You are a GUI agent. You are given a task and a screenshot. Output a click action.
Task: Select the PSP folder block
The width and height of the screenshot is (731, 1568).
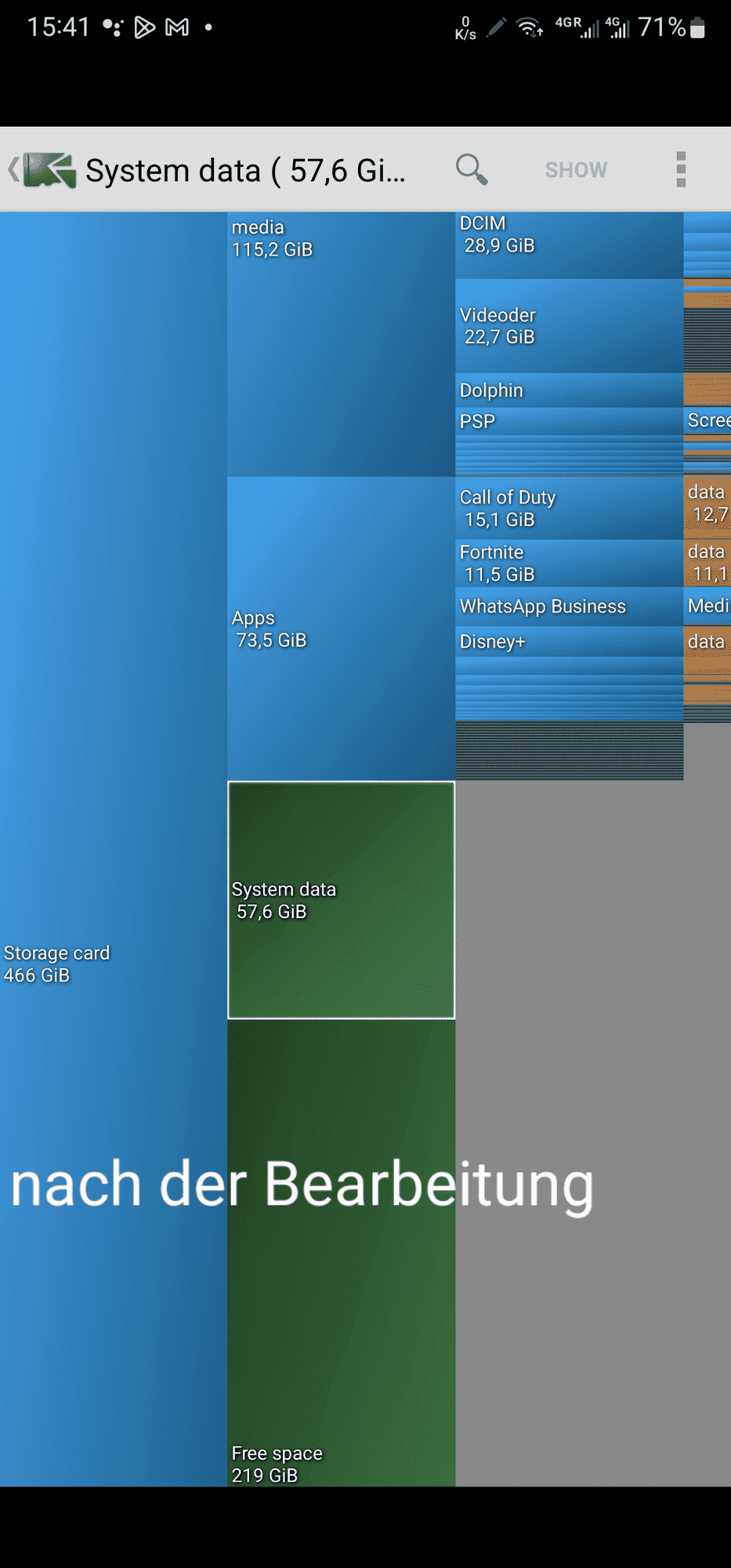coord(569,421)
